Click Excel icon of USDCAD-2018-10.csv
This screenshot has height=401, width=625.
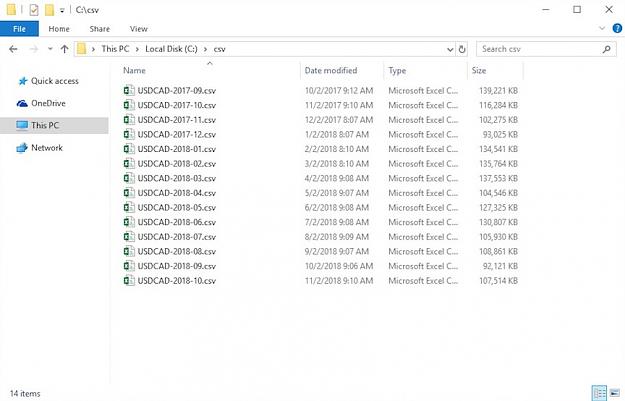point(129,281)
